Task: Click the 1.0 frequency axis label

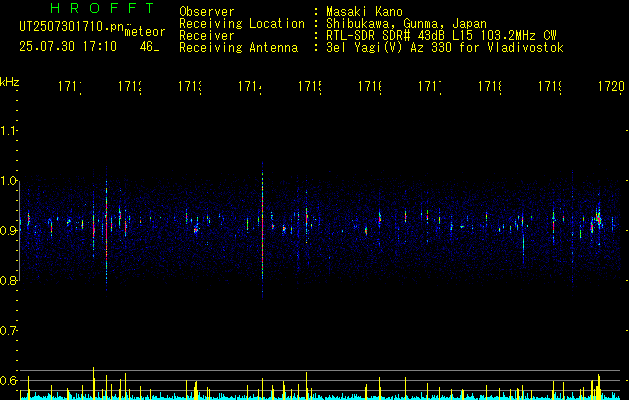Action: [8, 181]
